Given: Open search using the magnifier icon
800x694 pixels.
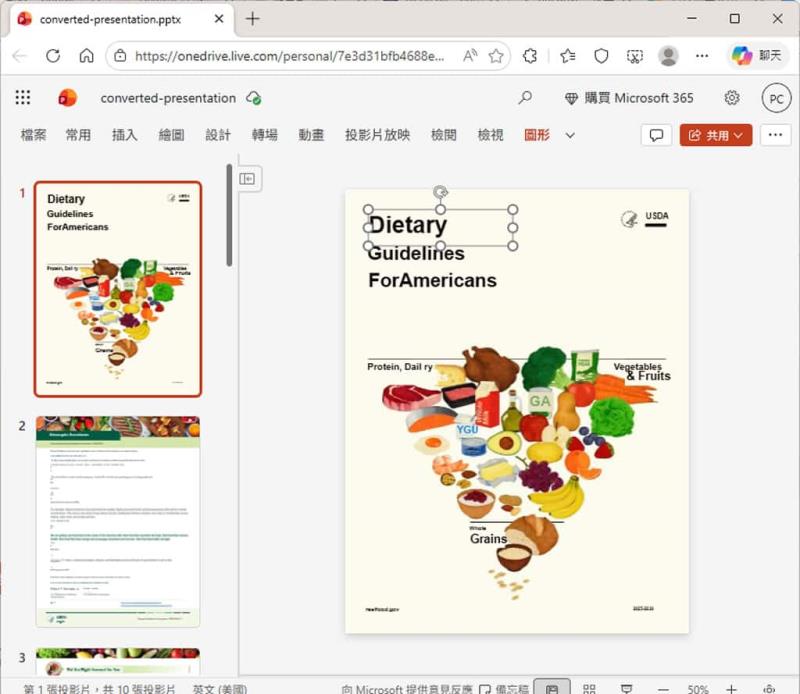Looking at the screenshot, I should (525, 98).
